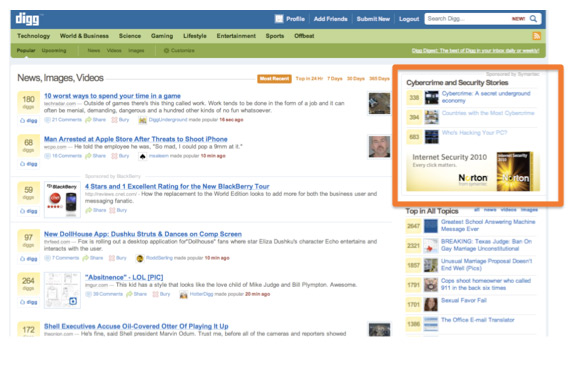Open 'Sexual Favor Fail' story
The image size is (574, 374).
click(x=464, y=300)
